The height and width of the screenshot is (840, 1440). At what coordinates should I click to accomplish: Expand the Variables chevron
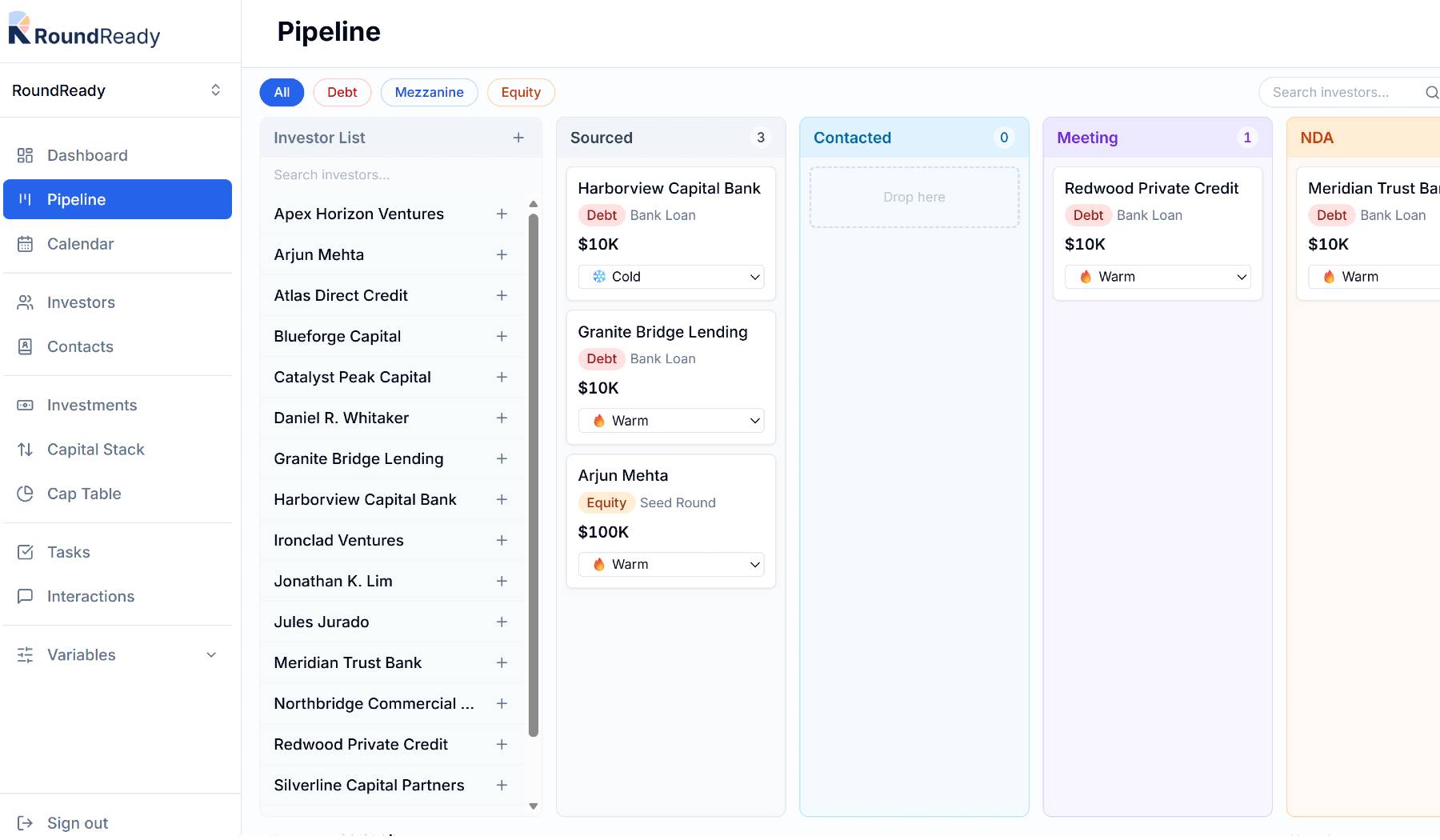click(211, 654)
